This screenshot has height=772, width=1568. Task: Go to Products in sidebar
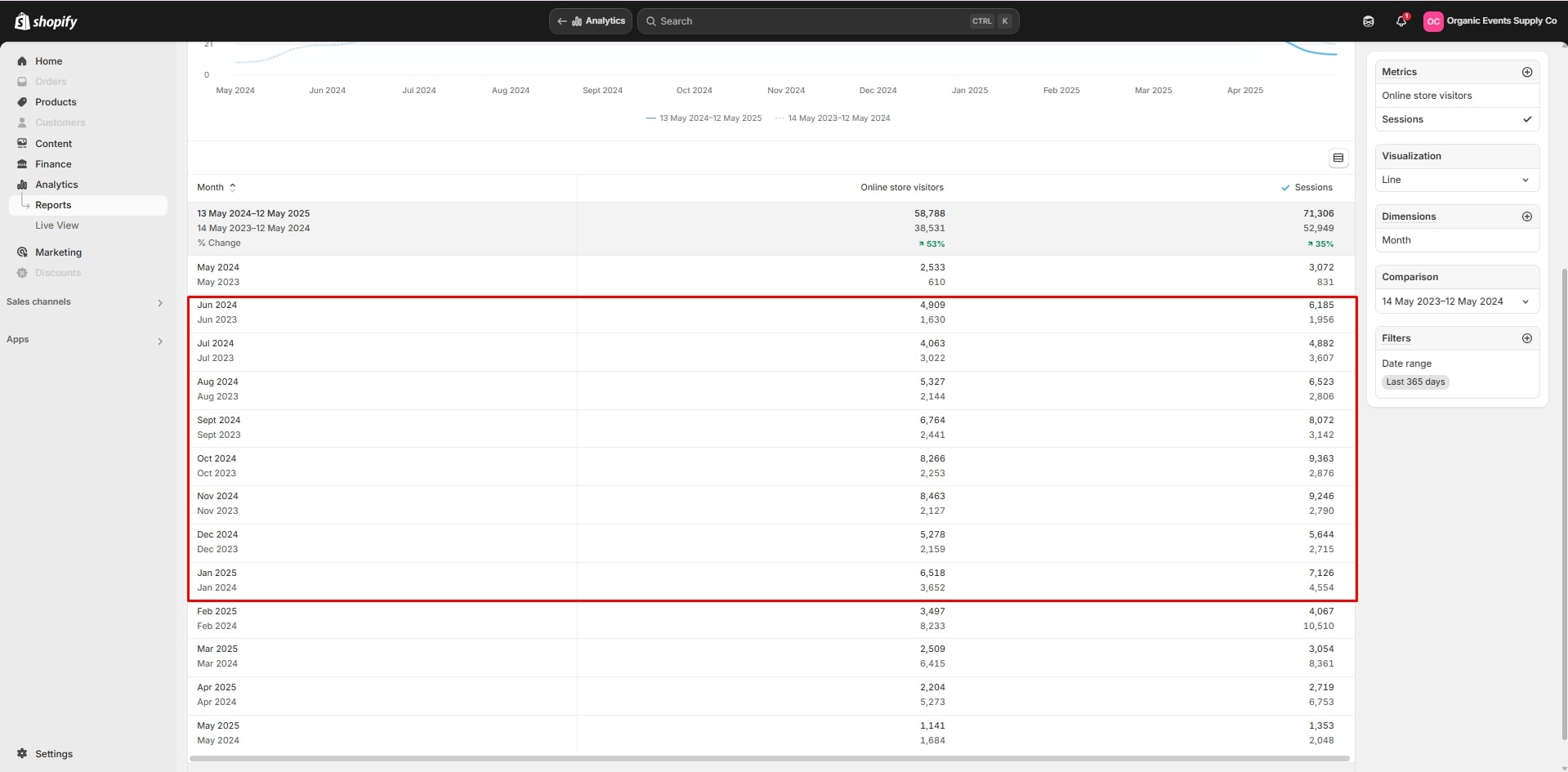point(56,102)
